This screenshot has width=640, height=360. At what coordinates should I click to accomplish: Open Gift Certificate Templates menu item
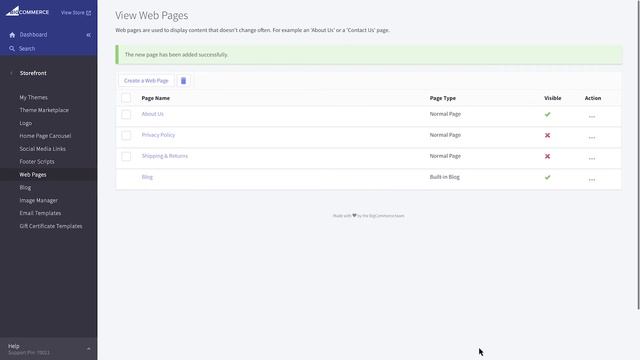coord(51,226)
